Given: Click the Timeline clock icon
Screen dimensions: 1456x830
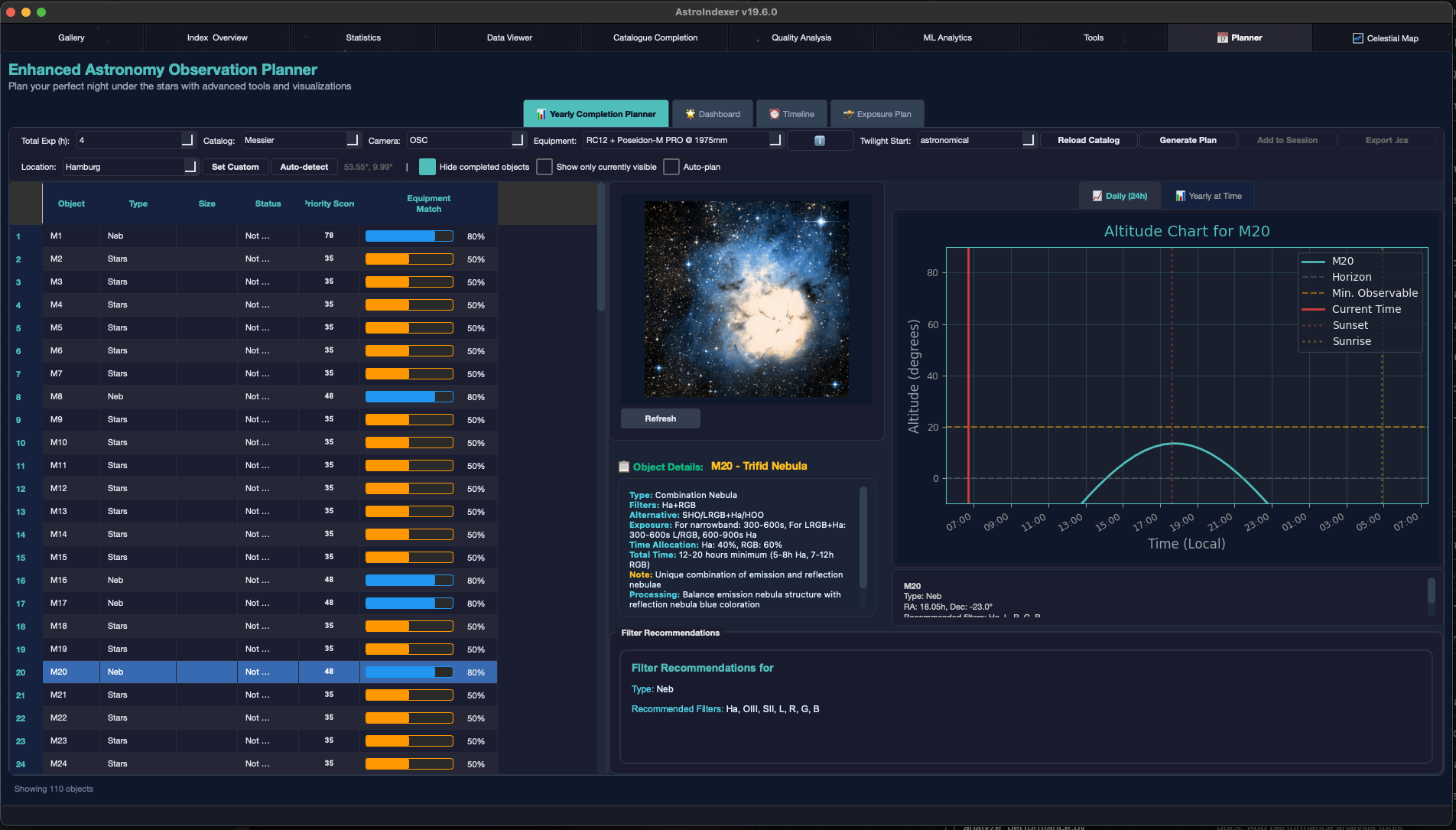Looking at the screenshot, I should [774, 115].
